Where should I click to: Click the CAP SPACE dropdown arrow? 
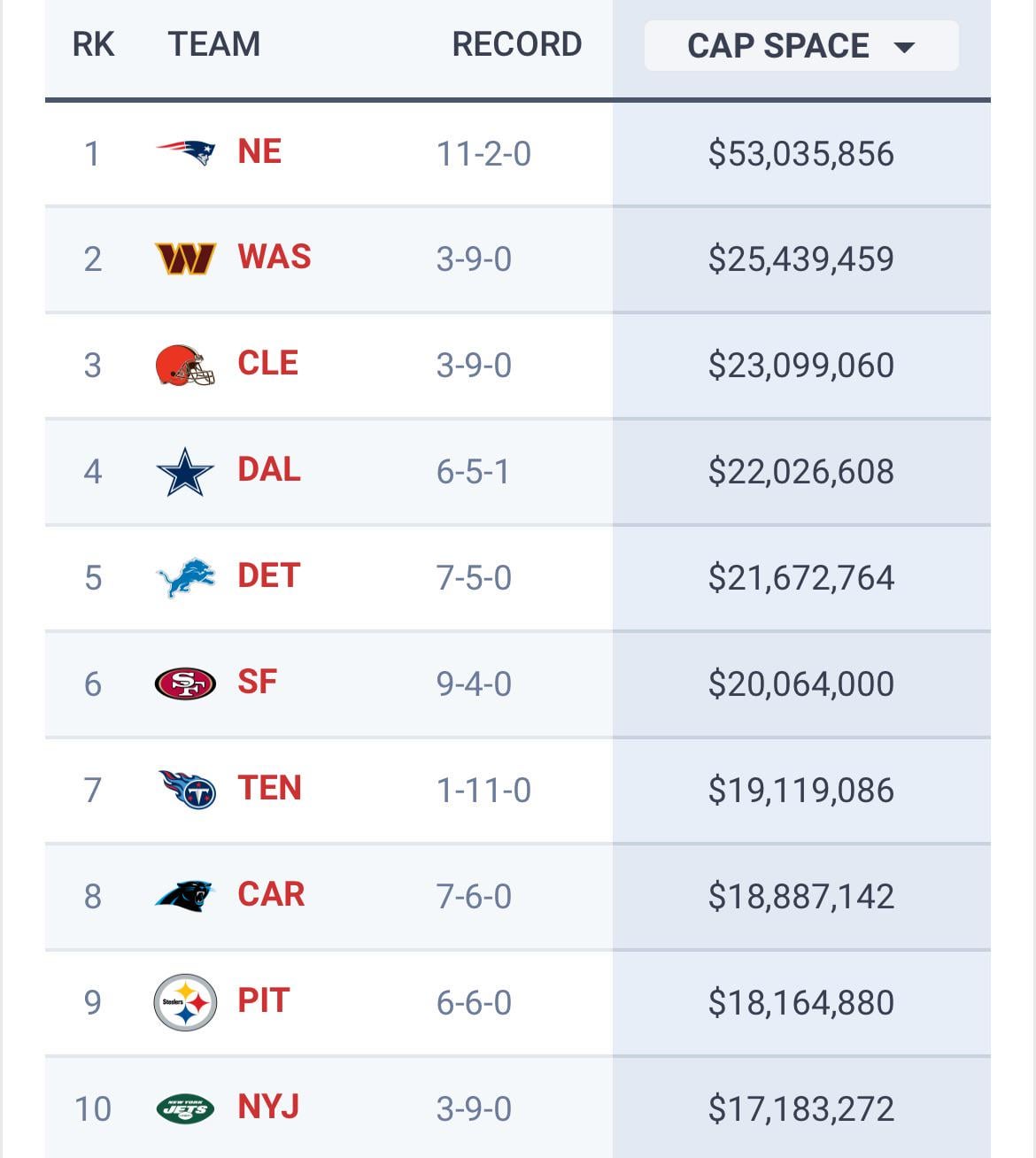coord(904,48)
